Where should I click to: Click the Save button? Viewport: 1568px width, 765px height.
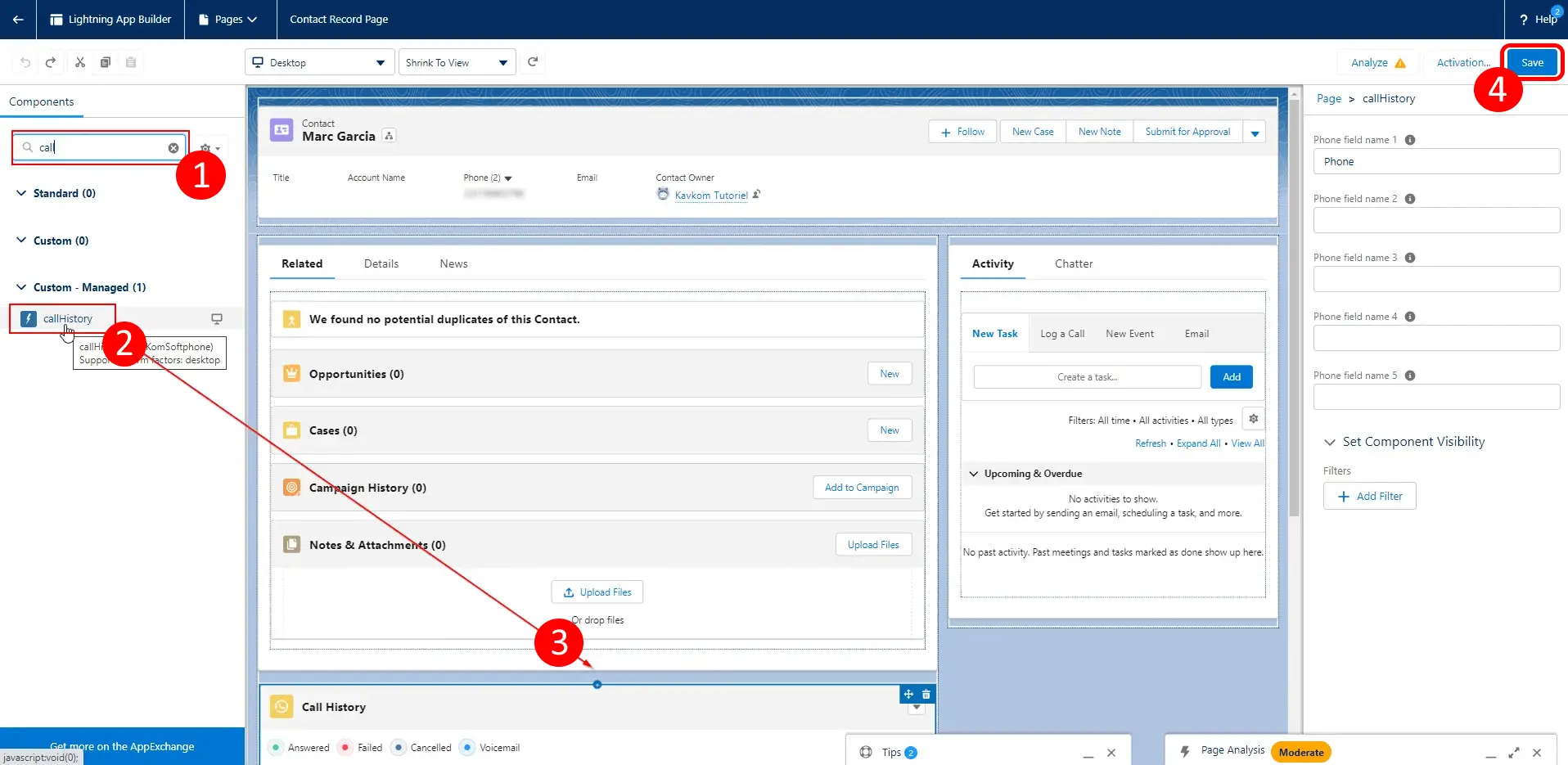tap(1531, 63)
